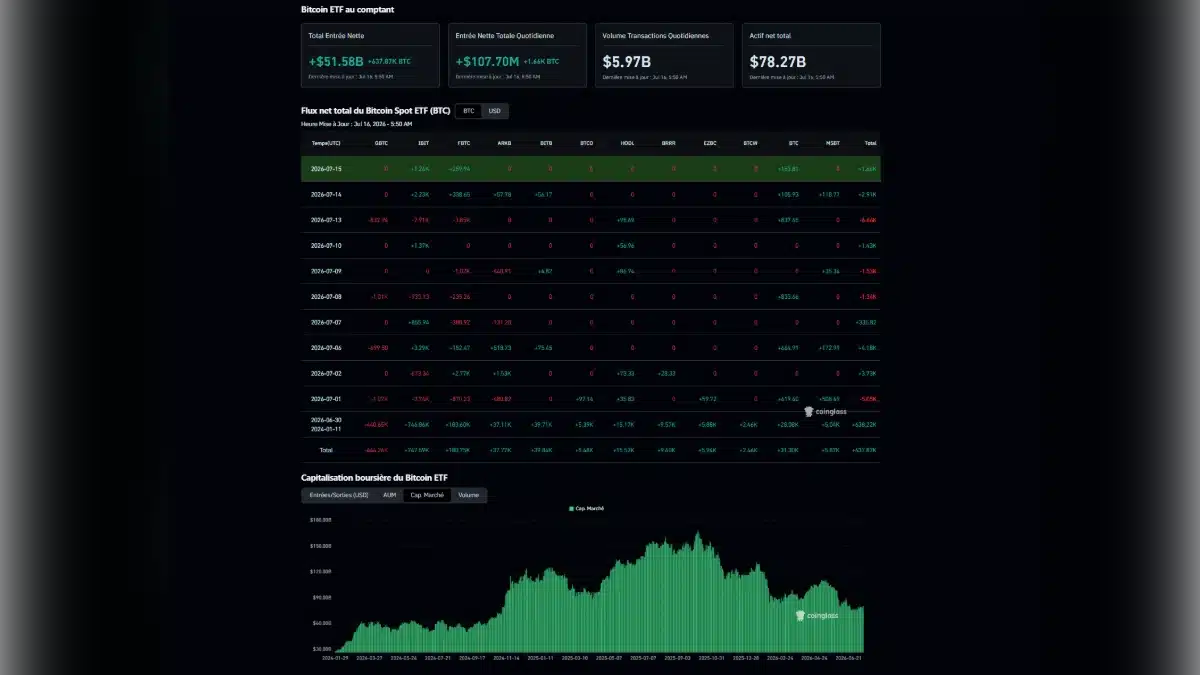Select the 2026-07-06 row date
This screenshot has width=1200, height=675.
(327, 348)
